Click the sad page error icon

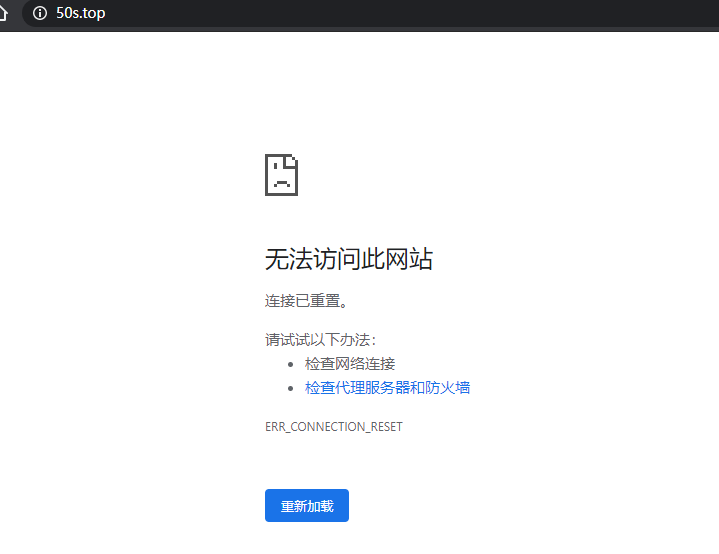point(281,175)
